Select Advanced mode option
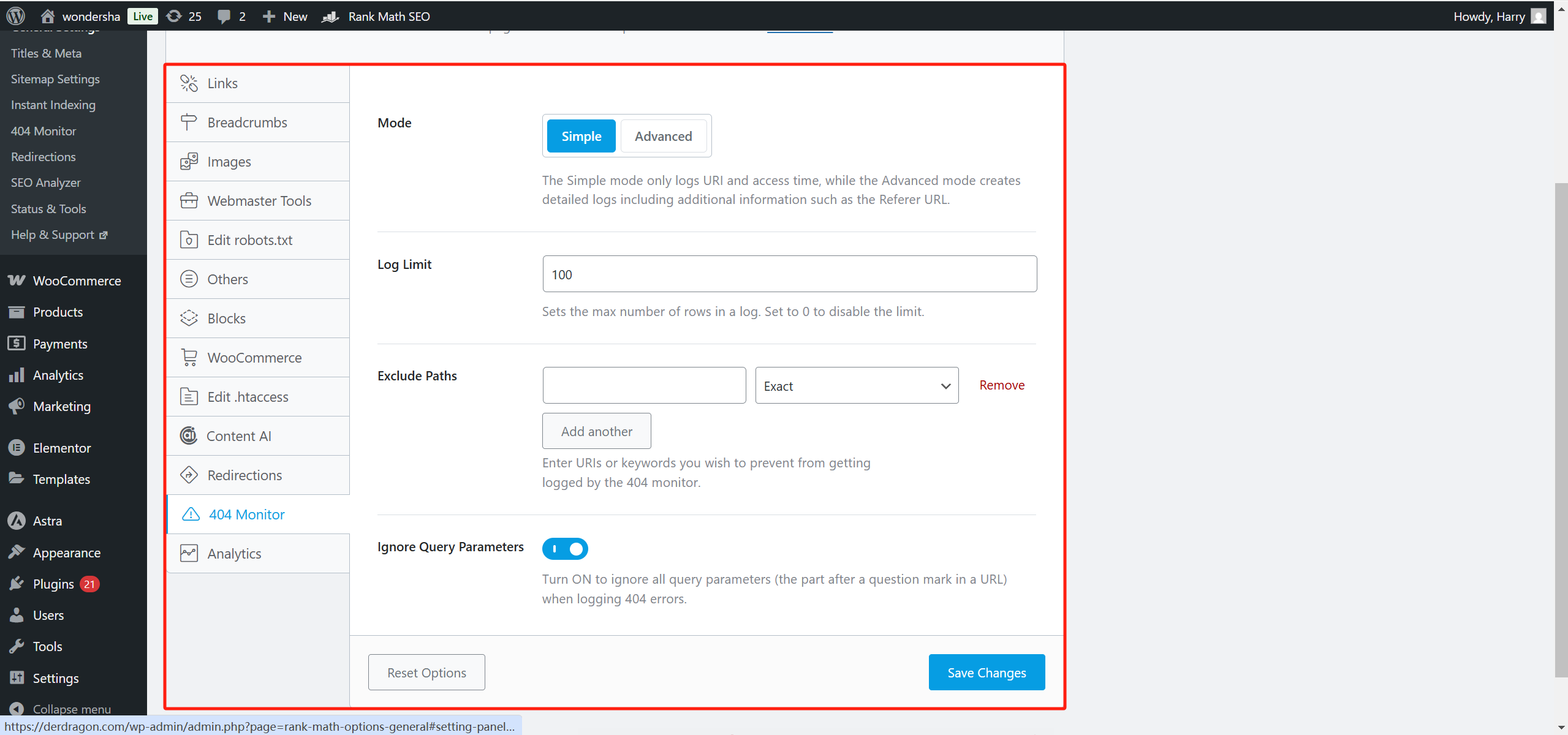This screenshot has height=735, width=1568. click(x=663, y=136)
